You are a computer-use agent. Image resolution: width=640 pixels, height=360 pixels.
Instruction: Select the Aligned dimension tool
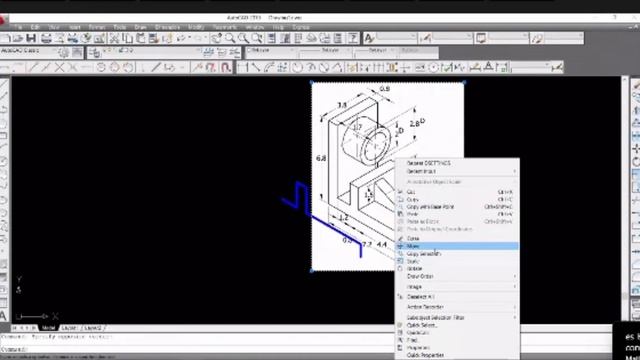coord(256,67)
